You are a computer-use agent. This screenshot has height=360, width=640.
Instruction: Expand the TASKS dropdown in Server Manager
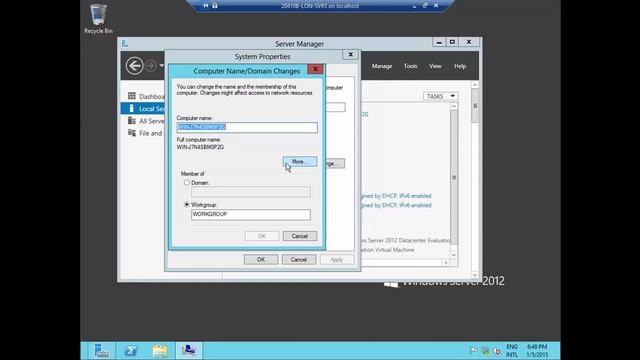click(440, 96)
